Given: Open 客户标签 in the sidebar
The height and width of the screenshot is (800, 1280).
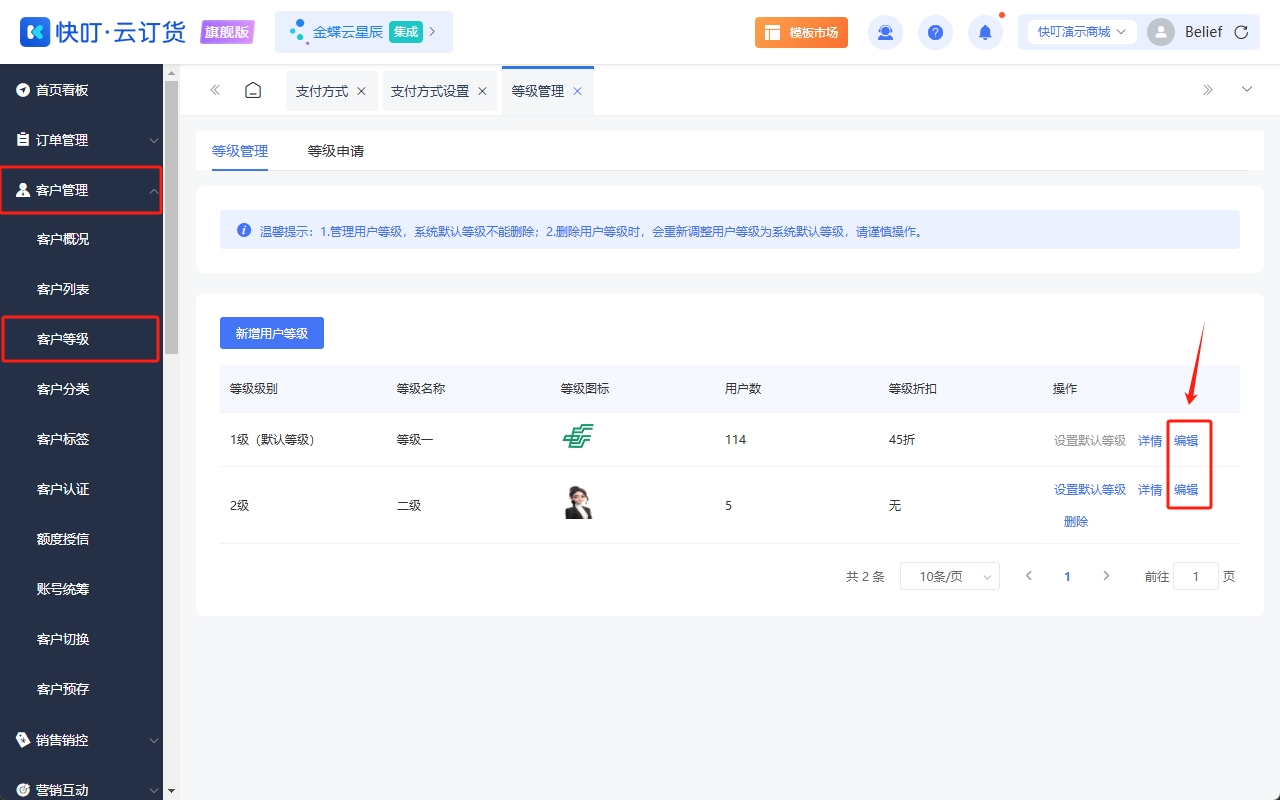Looking at the screenshot, I should (x=81, y=439).
